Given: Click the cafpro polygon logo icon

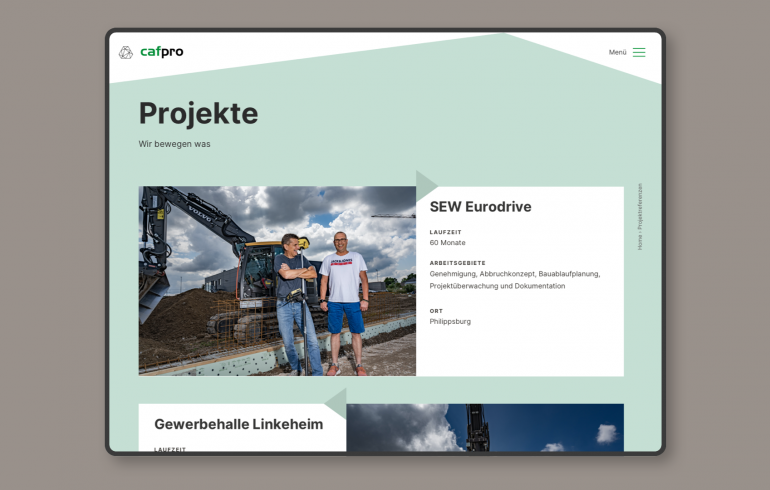Looking at the screenshot, I should tap(126, 52).
